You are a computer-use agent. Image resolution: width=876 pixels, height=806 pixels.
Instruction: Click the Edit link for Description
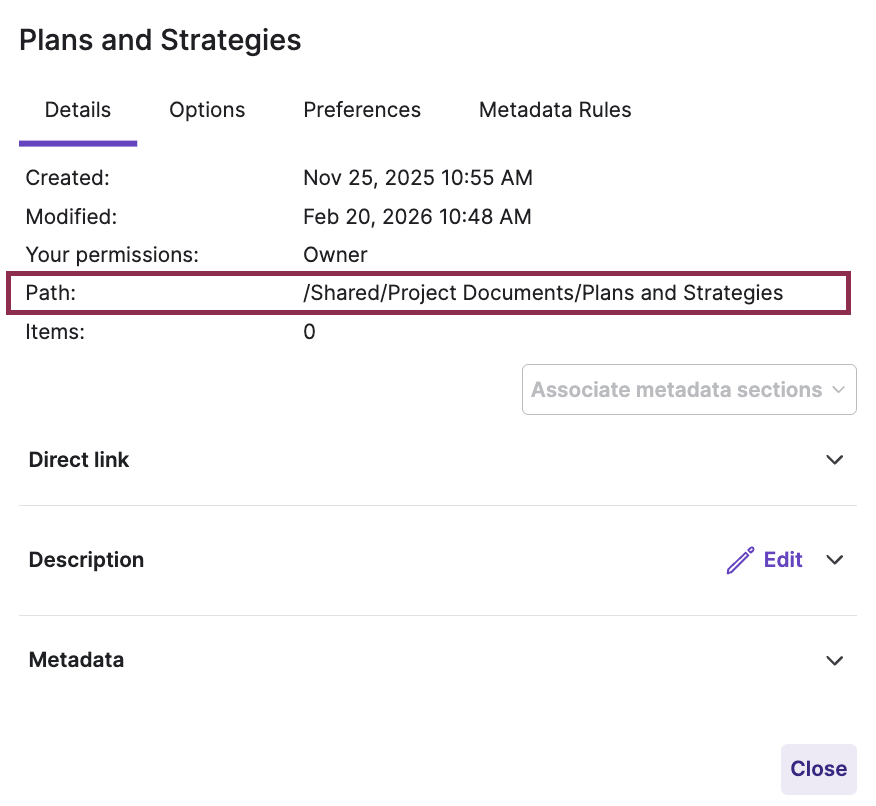pos(783,560)
